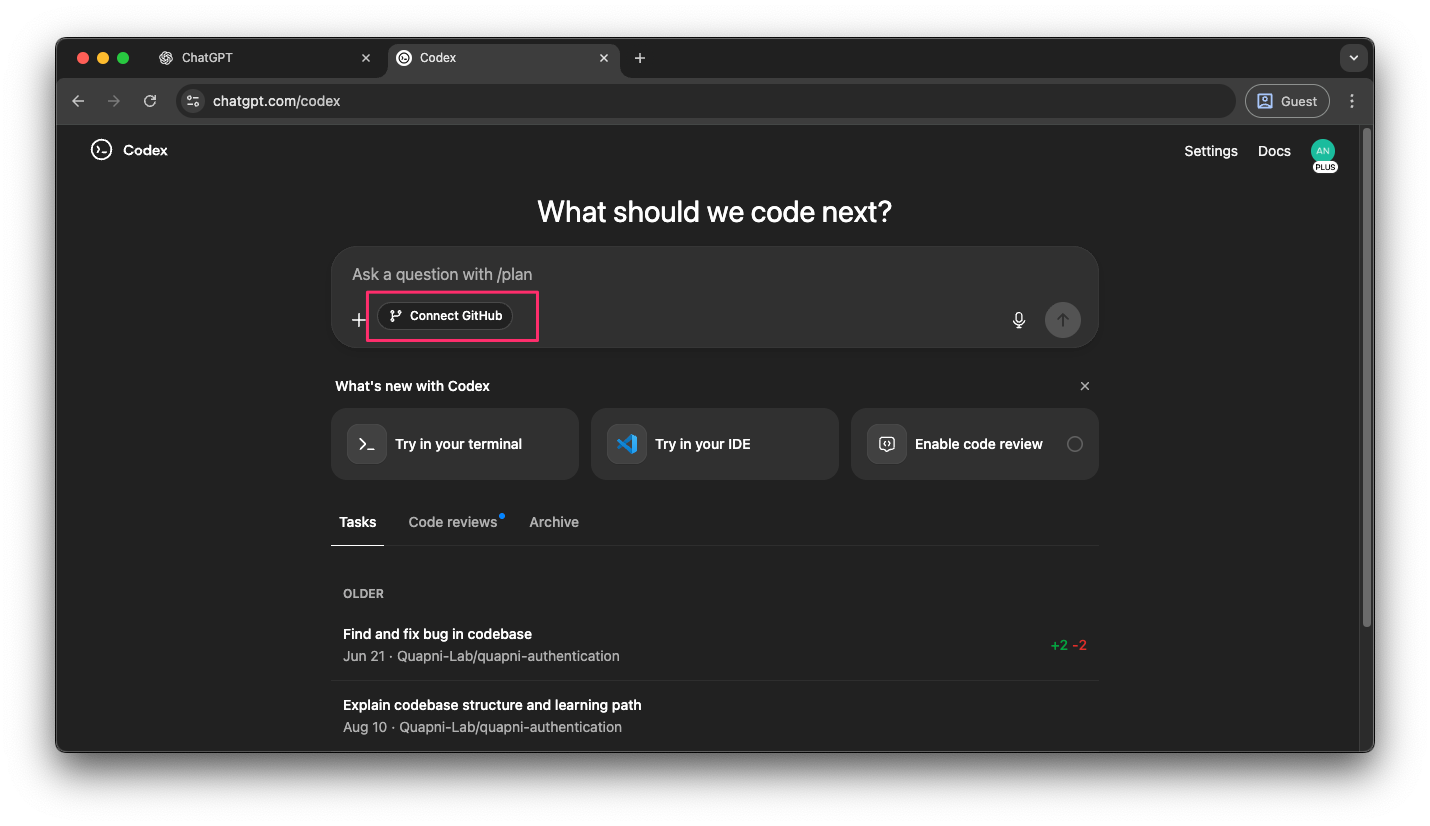Click the VS Code IDE icon
Image resolution: width=1430 pixels, height=826 pixels.
pos(627,444)
